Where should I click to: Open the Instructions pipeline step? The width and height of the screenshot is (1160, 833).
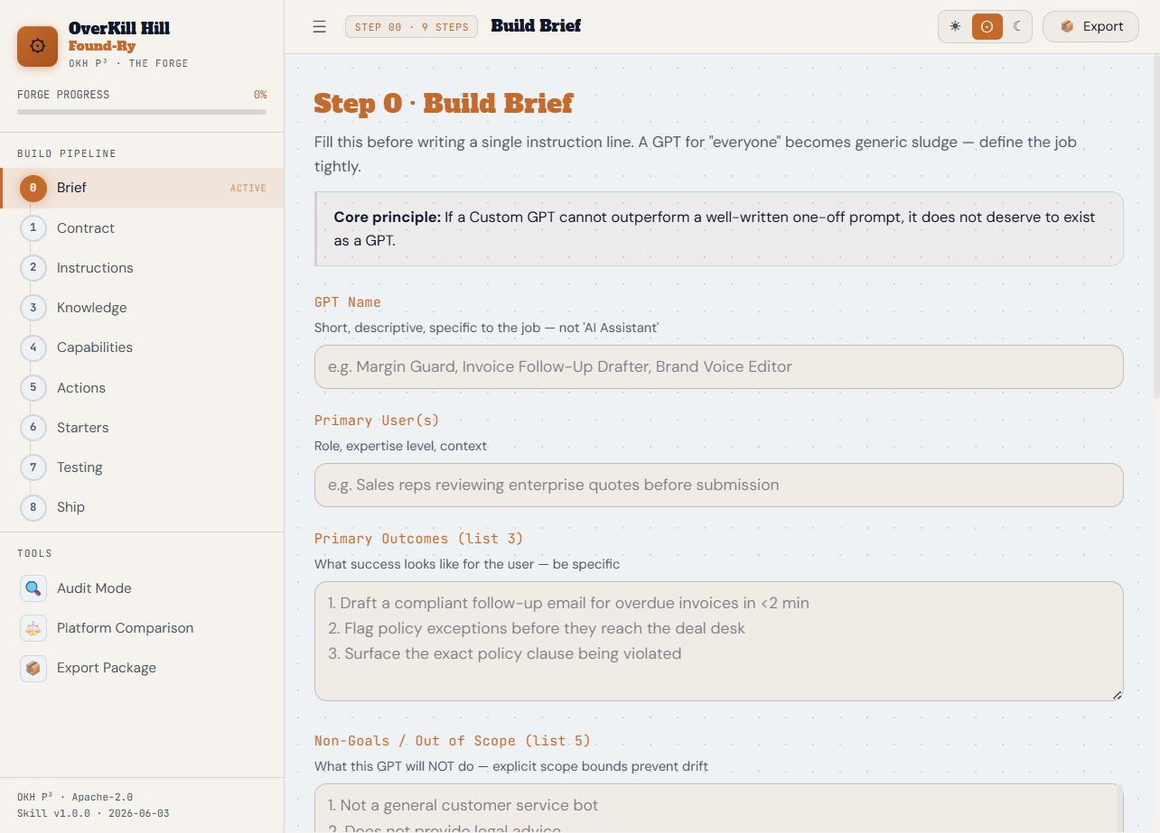pyautogui.click(x=142, y=268)
